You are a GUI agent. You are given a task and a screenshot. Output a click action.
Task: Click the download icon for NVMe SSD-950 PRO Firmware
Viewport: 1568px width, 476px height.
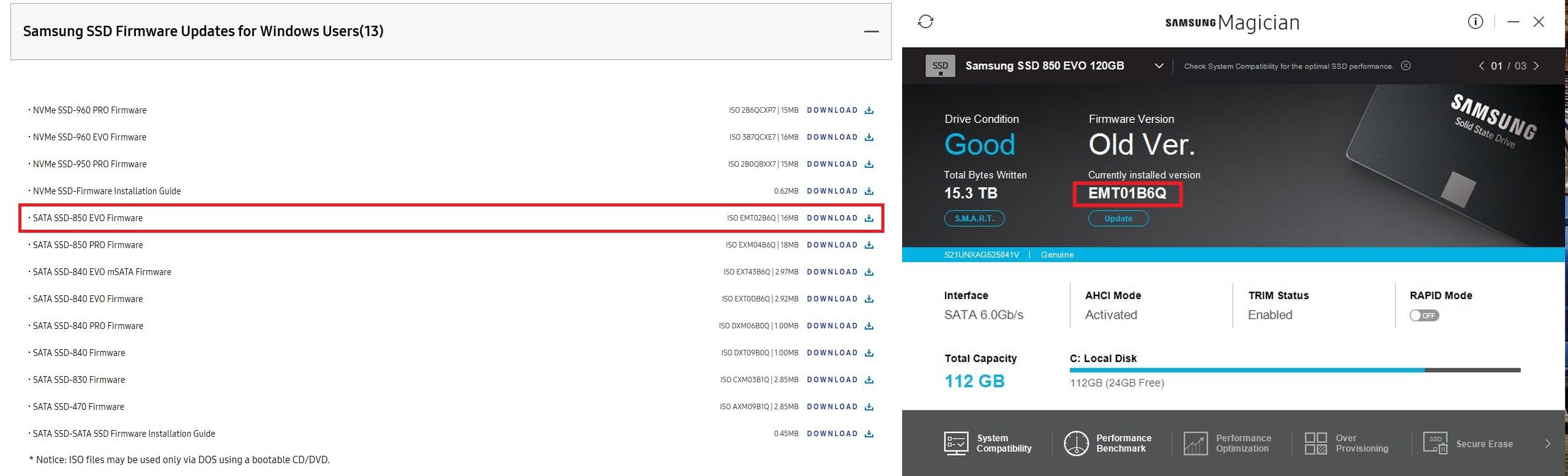[869, 164]
